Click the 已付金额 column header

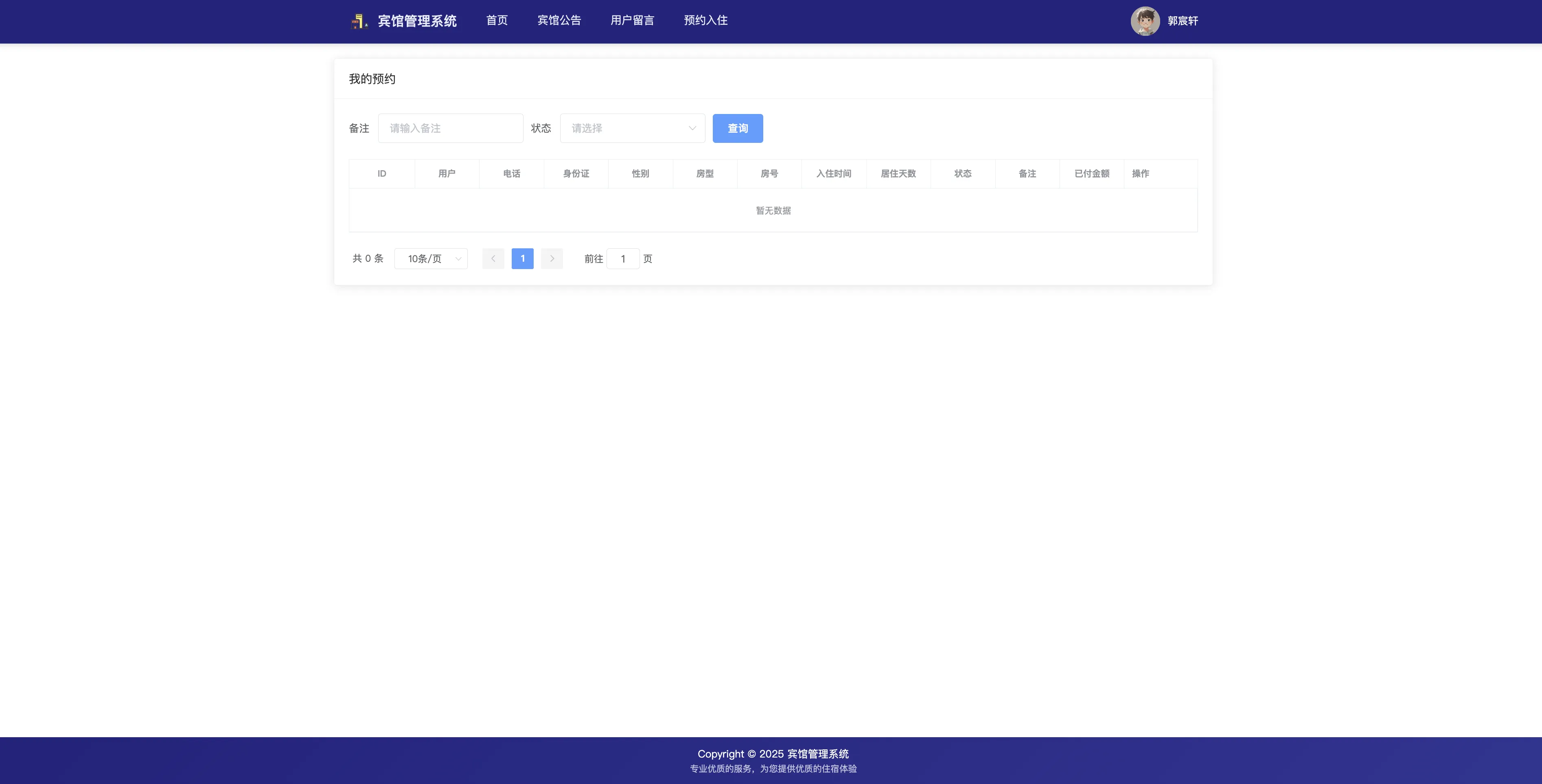[1091, 173]
